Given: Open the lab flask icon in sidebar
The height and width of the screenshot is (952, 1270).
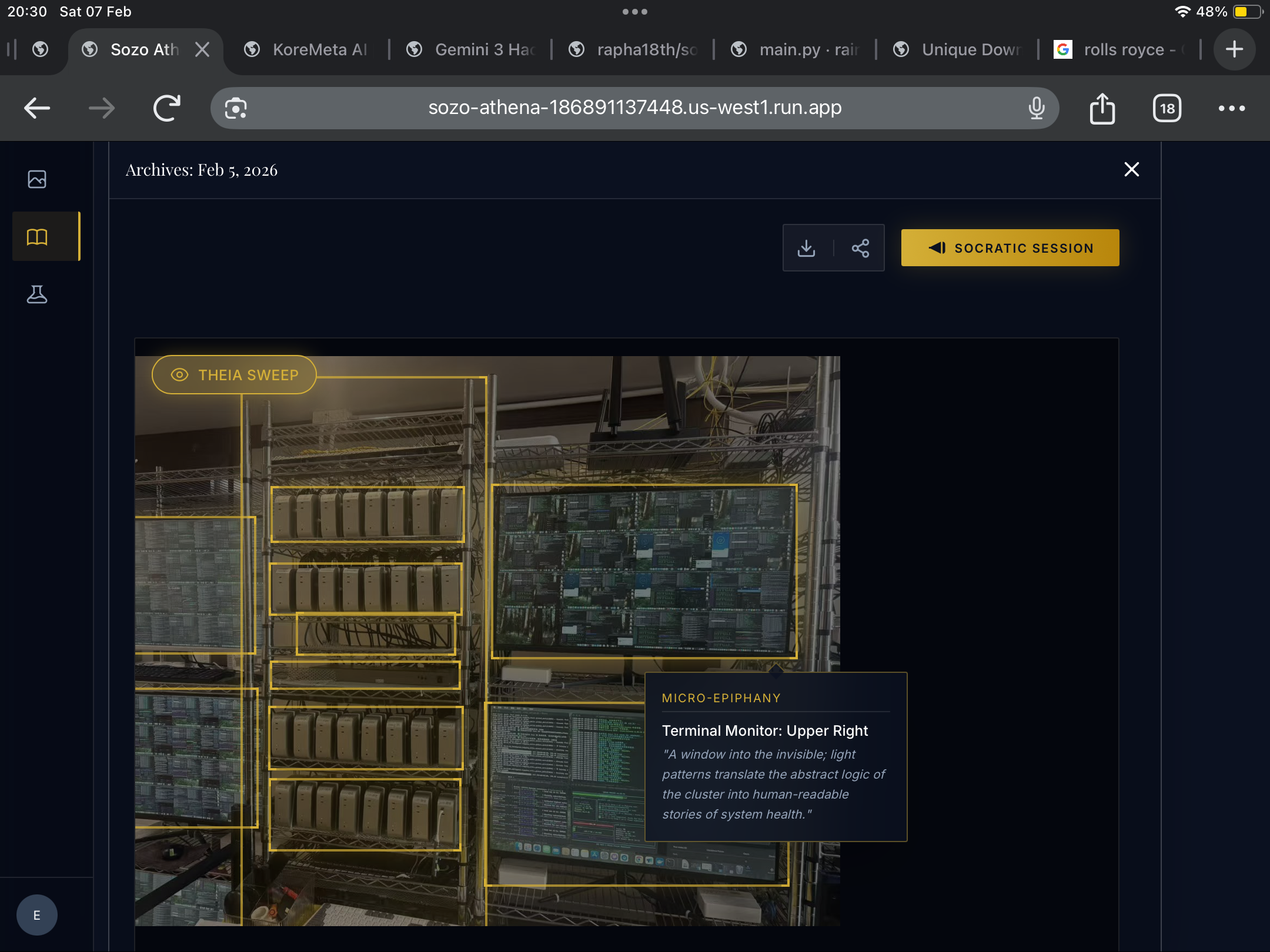Looking at the screenshot, I should click(x=37, y=294).
